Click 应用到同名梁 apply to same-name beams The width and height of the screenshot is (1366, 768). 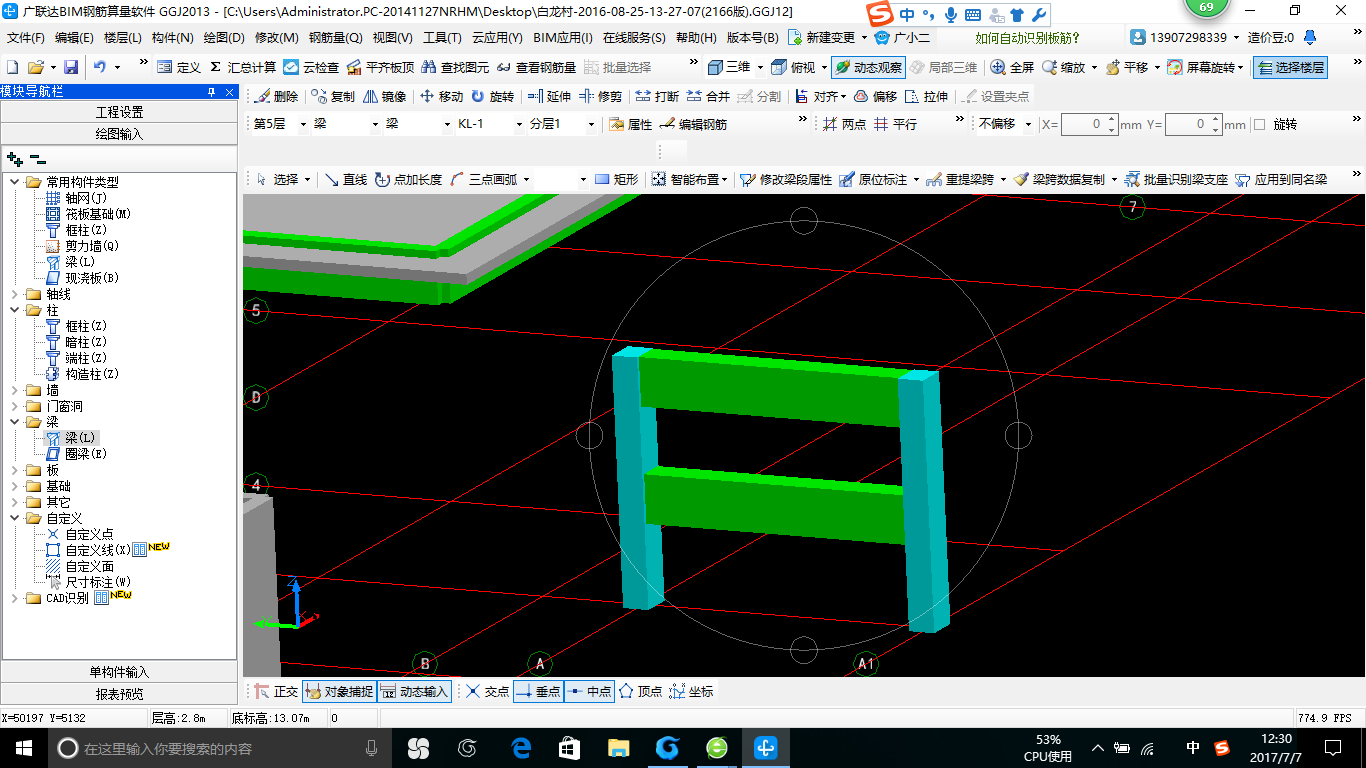tap(1281, 180)
